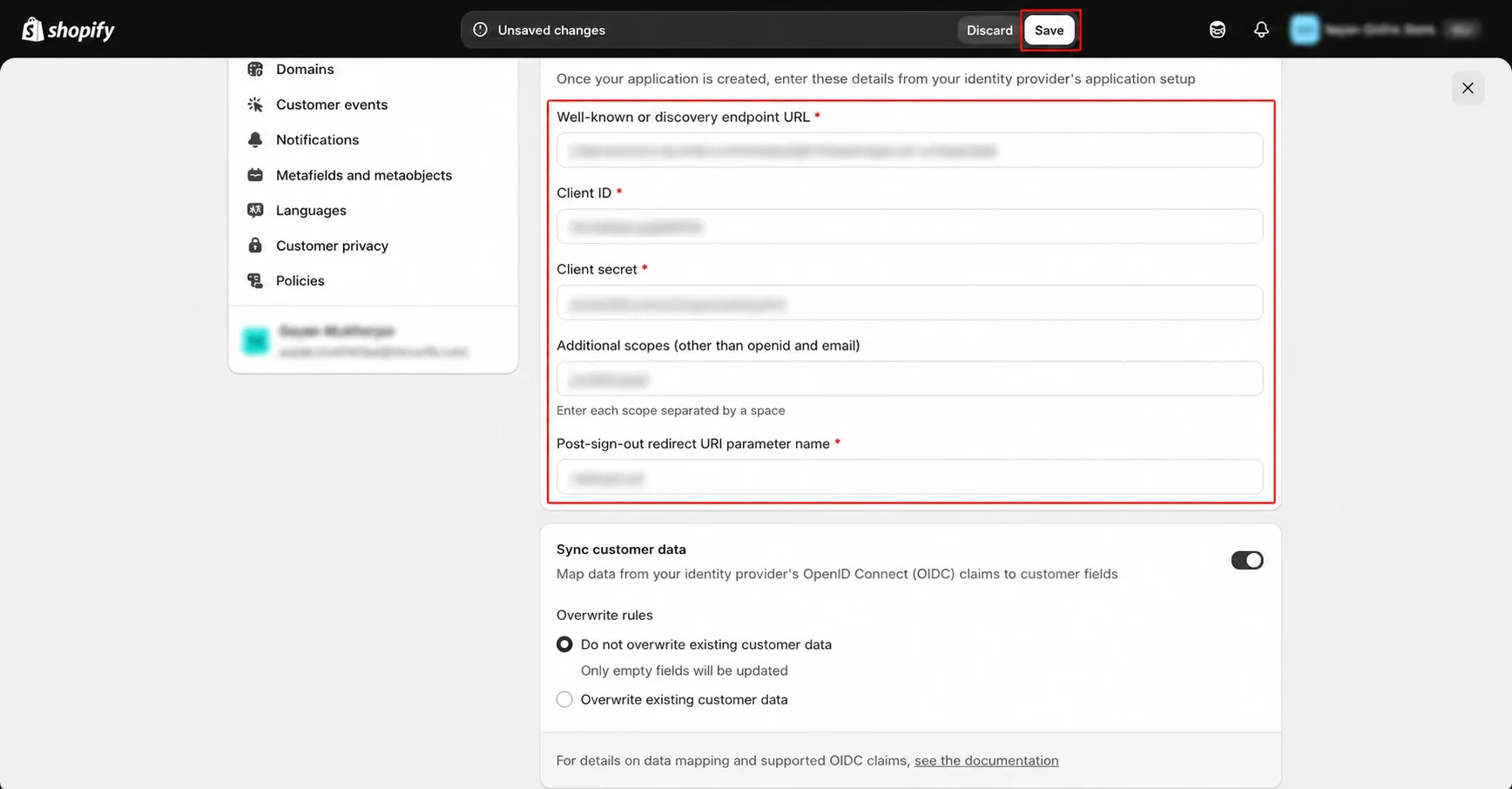Image resolution: width=1512 pixels, height=789 pixels.
Task: Open the notifications bell icon
Action: click(x=1261, y=30)
